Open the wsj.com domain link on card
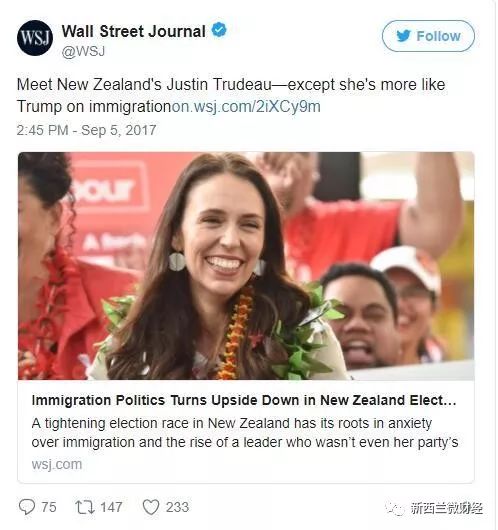This screenshot has width=498, height=530. [x=57, y=464]
